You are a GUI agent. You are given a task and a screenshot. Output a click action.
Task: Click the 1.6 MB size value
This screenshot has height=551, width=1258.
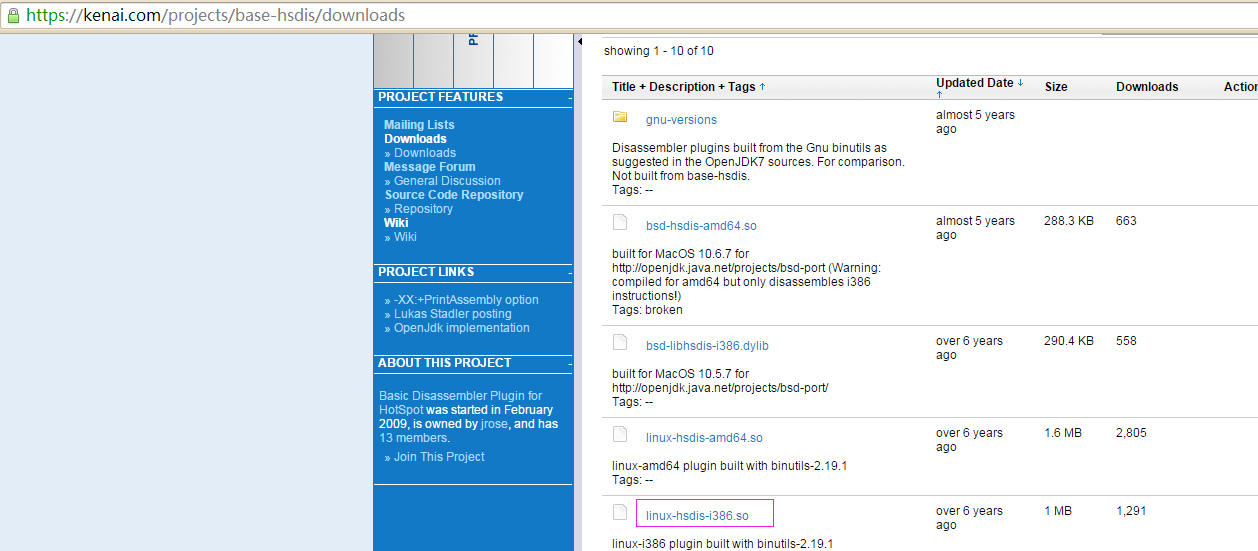pos(1063,433)
